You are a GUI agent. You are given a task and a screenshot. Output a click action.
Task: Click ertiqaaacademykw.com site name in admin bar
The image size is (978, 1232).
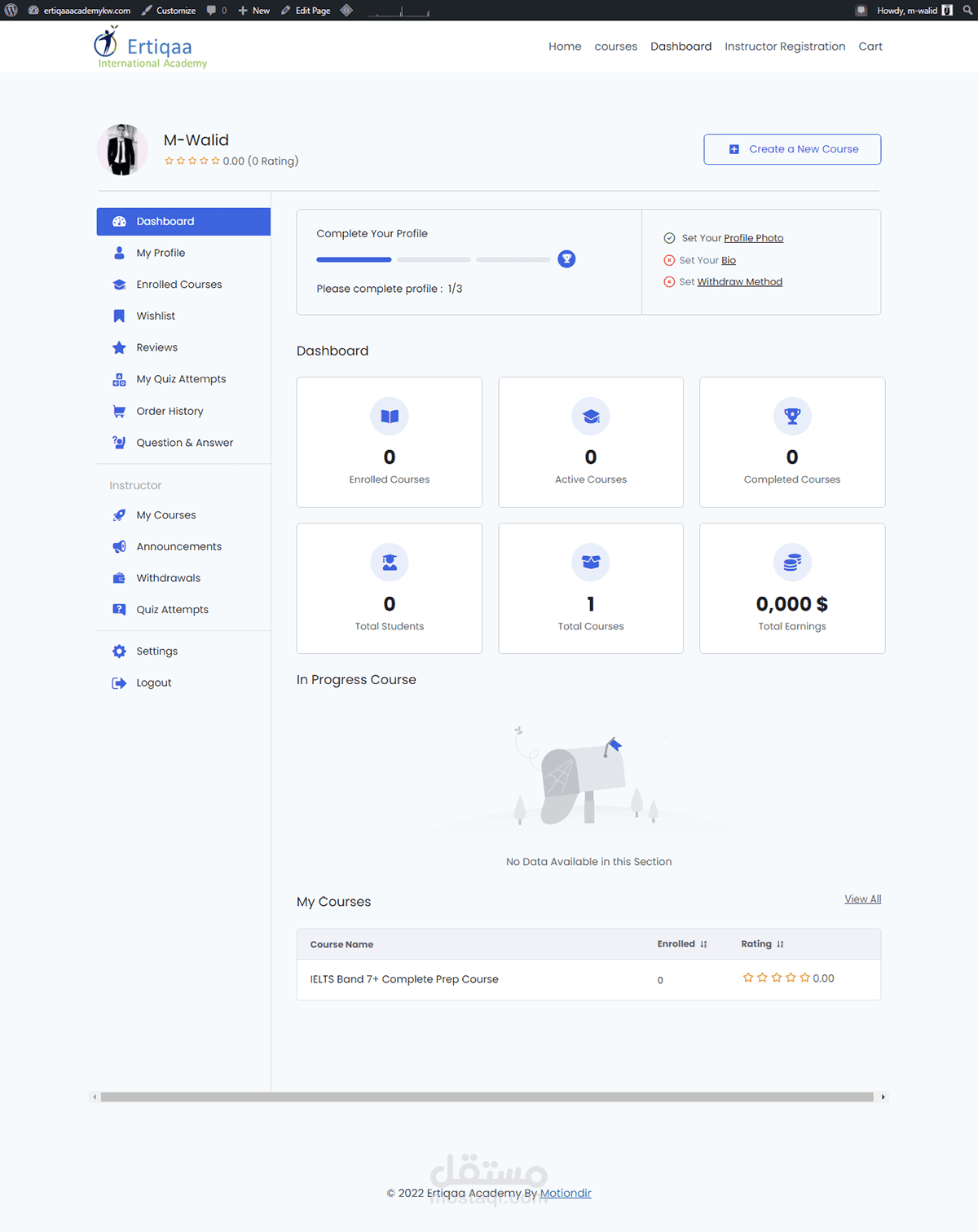coord(79,11)
